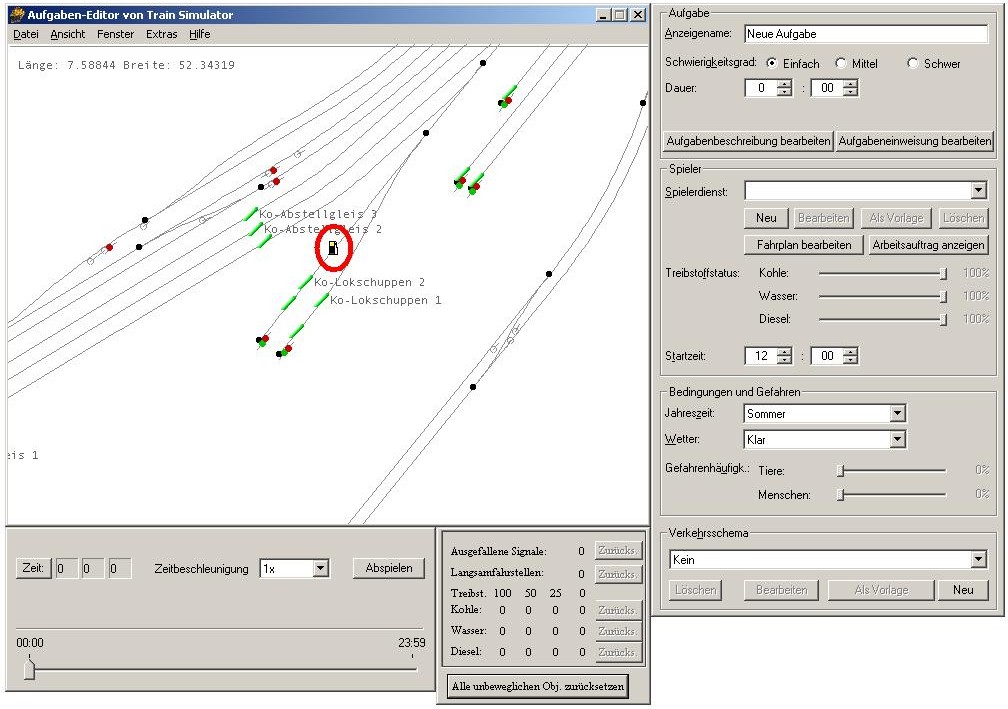Increase the Dauer hours spinner value

coord(785,84)
